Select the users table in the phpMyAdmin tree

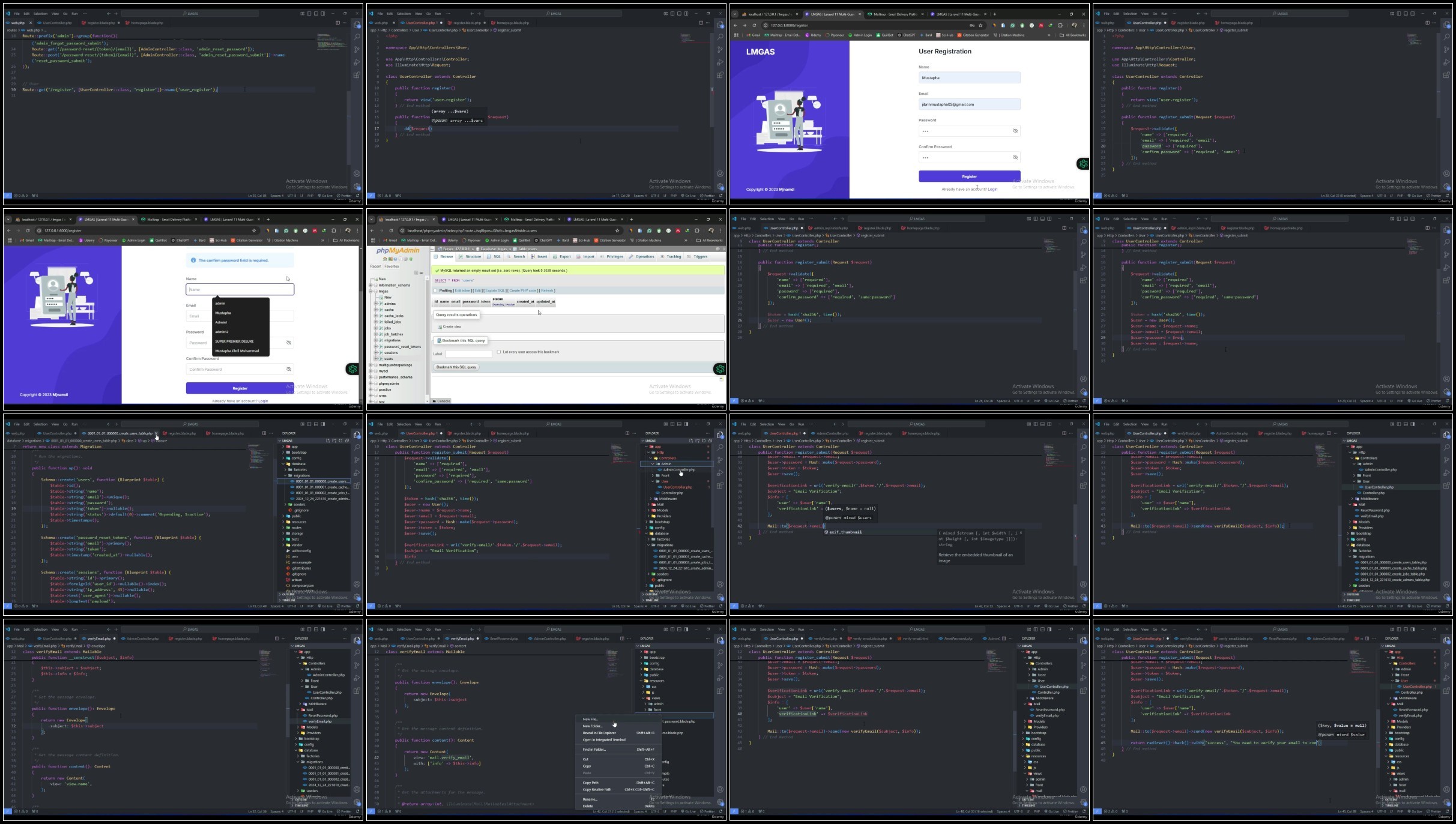[x=388, y=359]
